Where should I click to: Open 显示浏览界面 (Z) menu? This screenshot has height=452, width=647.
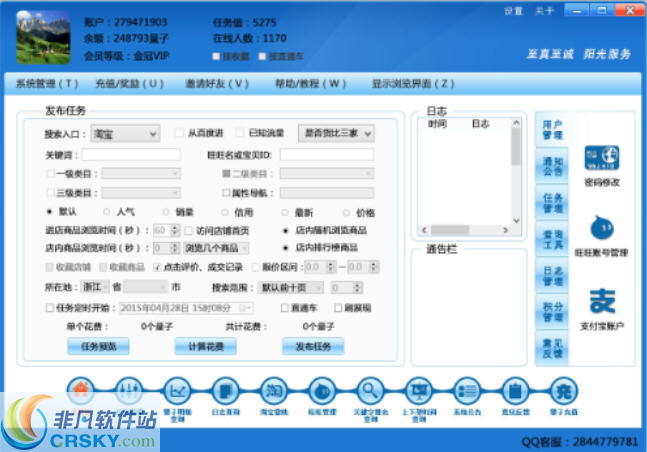(413, 84)
